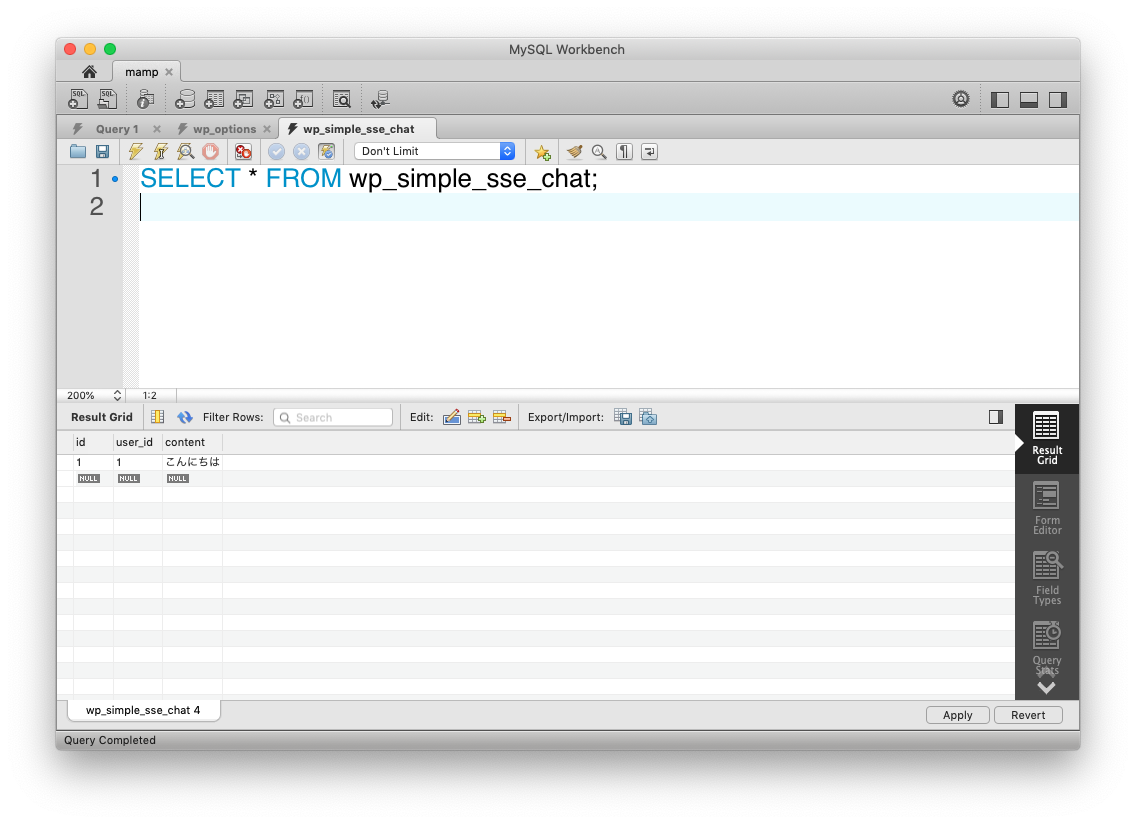Create a new table with the toolbar icon
This screenshot has height=824, width=1136.
(x=213, y=98)
